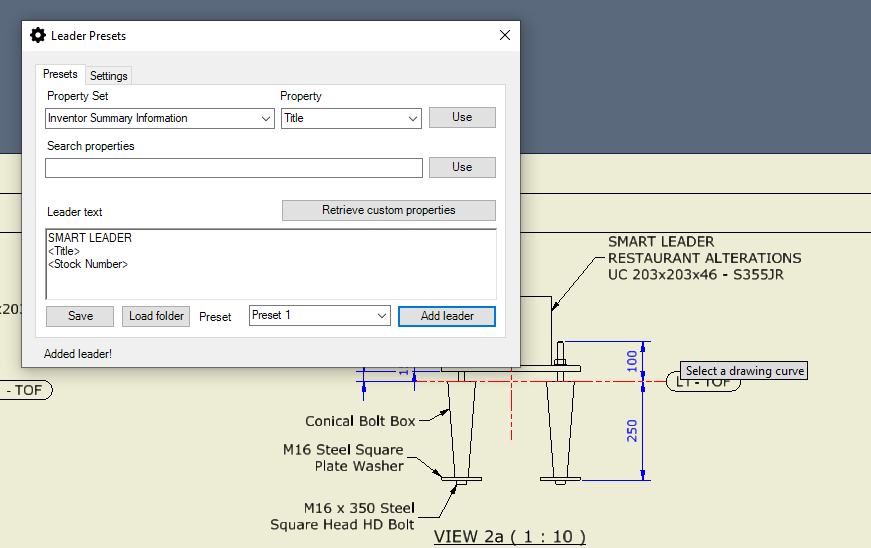Click the UC 203x203x46 - S355JR text line
Image resolution: width=871 pixels, height=548 pixels.
tap(695, 275)
